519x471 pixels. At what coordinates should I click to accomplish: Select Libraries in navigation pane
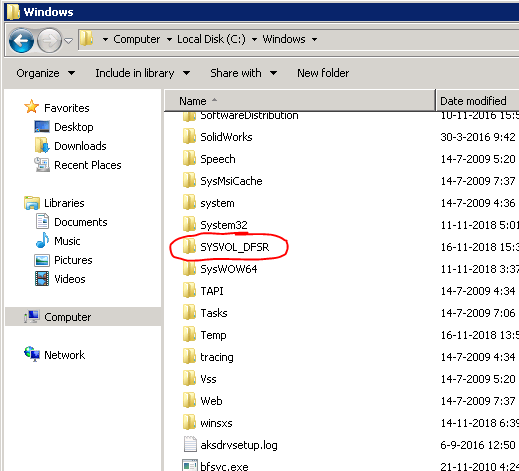tap(64, 203)
